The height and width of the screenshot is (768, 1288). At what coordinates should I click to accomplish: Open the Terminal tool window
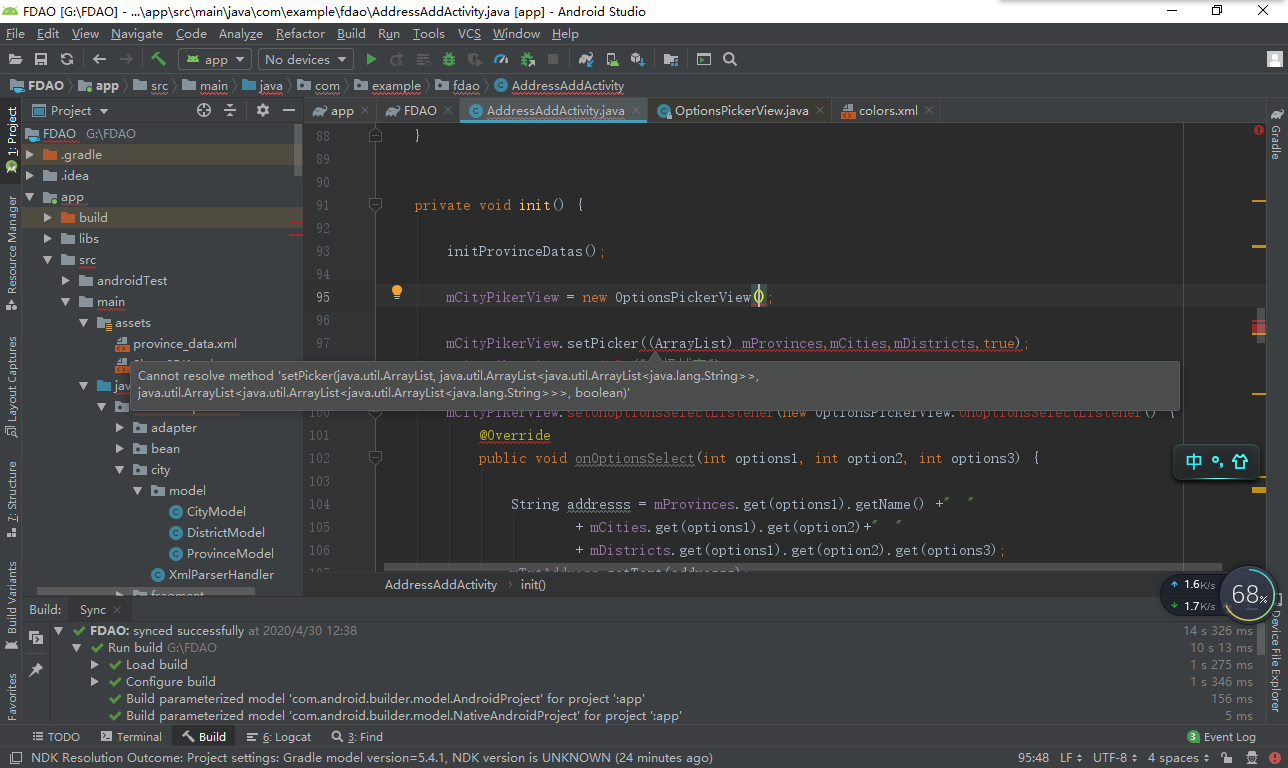(x=130, y=737)
